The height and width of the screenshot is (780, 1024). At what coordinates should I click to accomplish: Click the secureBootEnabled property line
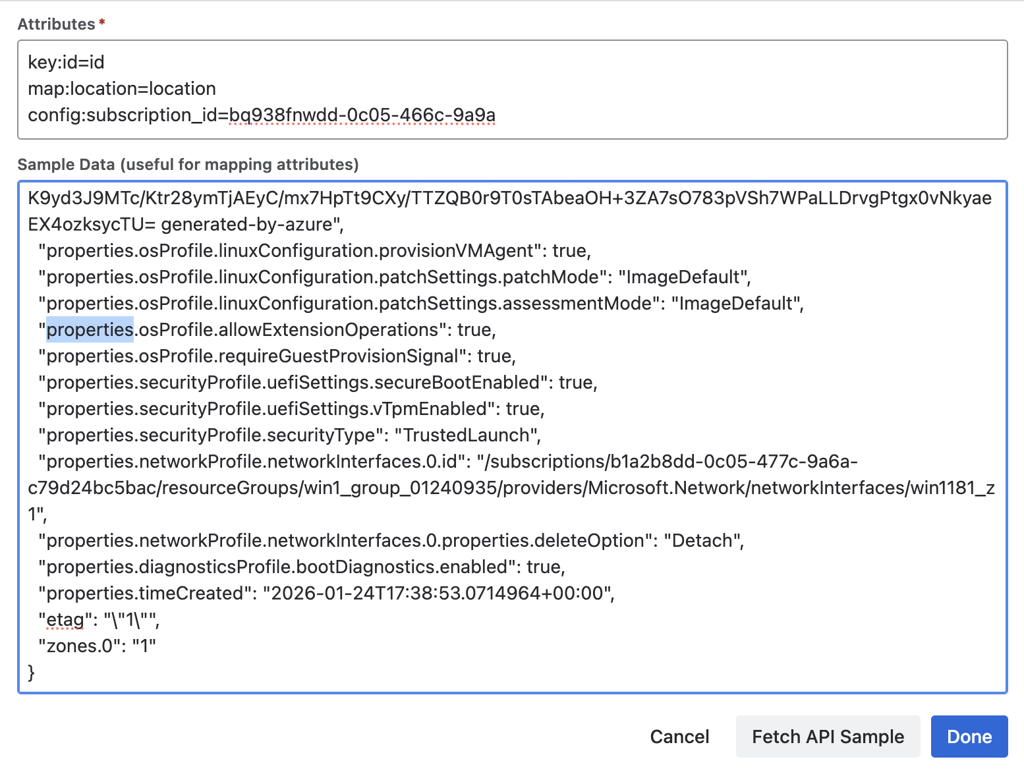[x=317, y=383]
